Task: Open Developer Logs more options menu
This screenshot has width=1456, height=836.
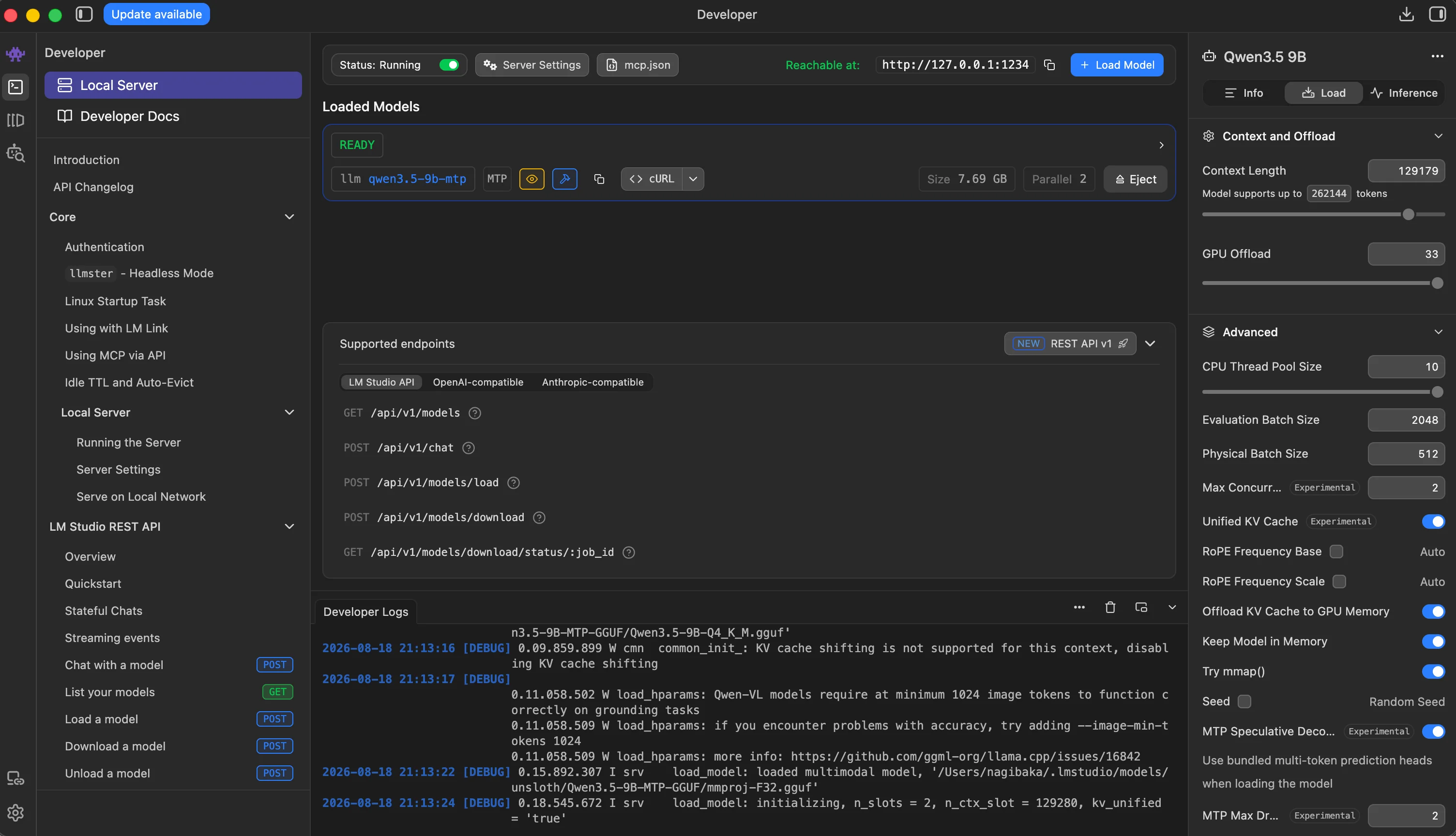Action: pos(1079,608)
